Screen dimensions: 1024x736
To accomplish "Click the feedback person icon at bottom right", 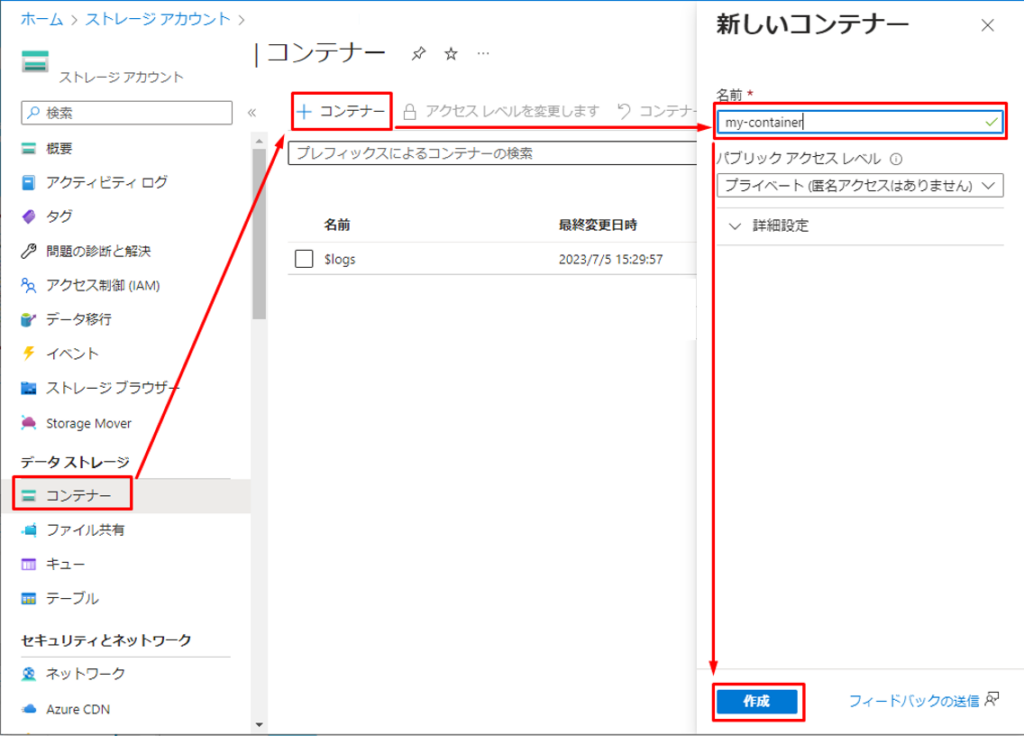I will tap(992, 699).
